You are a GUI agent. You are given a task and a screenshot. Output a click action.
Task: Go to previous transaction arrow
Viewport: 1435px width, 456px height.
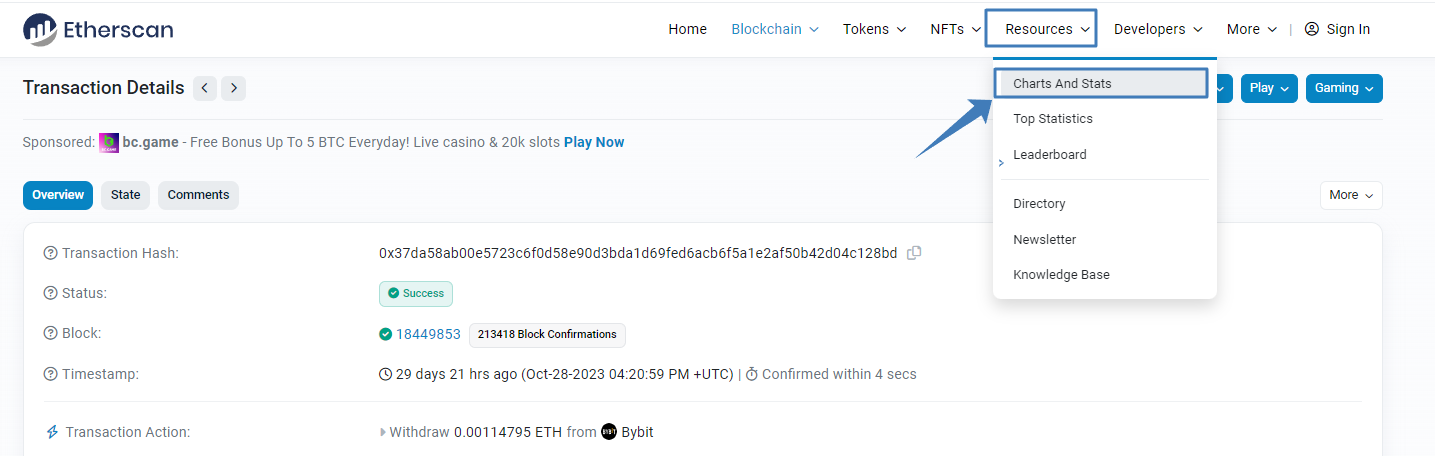205,88
